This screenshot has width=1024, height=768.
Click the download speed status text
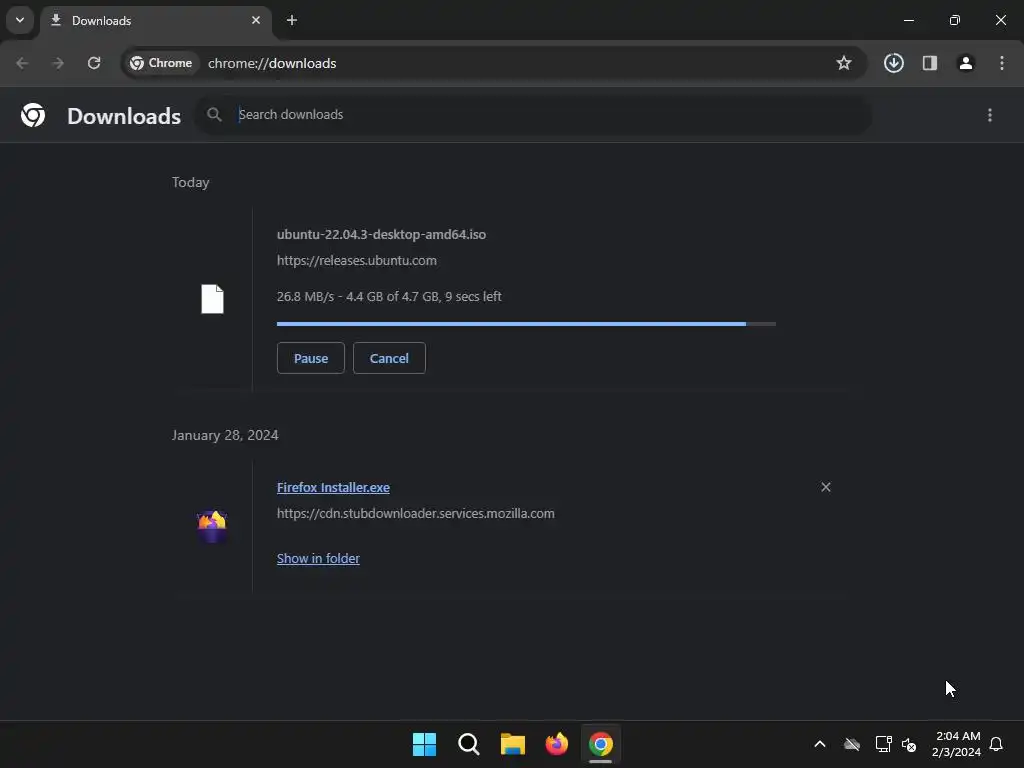389,296
